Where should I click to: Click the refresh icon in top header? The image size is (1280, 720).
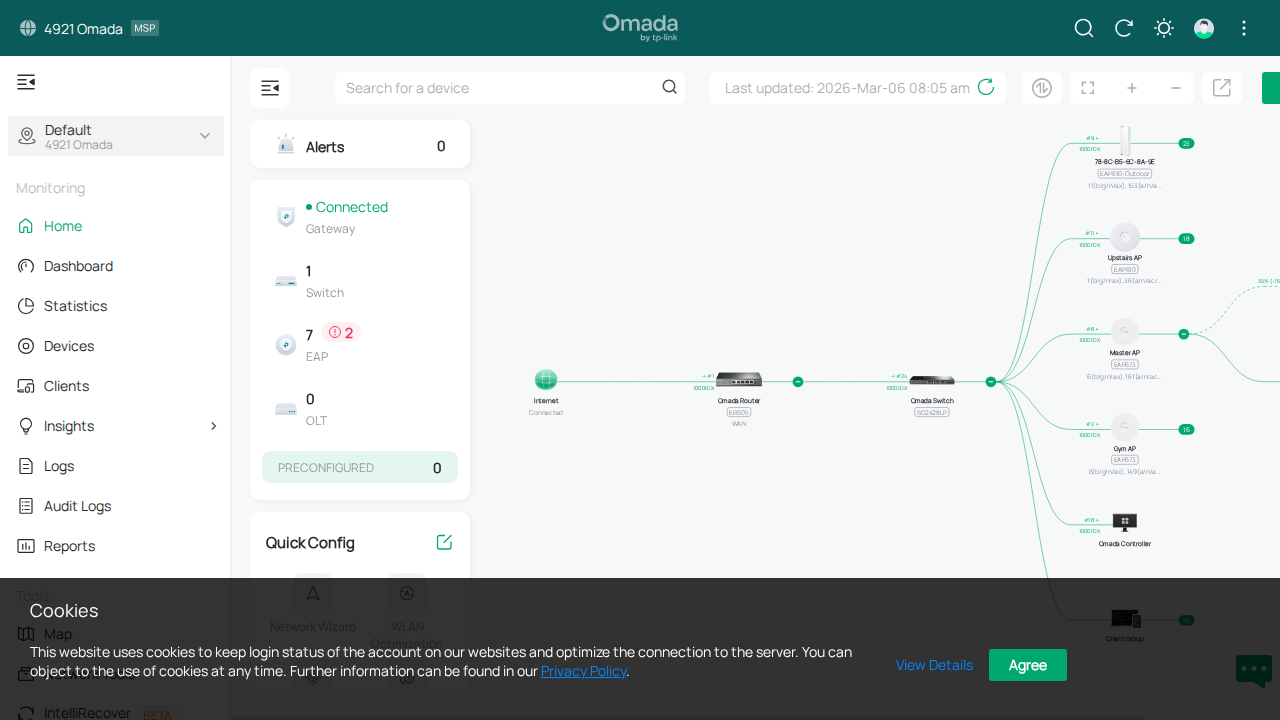coord(1123,28)
